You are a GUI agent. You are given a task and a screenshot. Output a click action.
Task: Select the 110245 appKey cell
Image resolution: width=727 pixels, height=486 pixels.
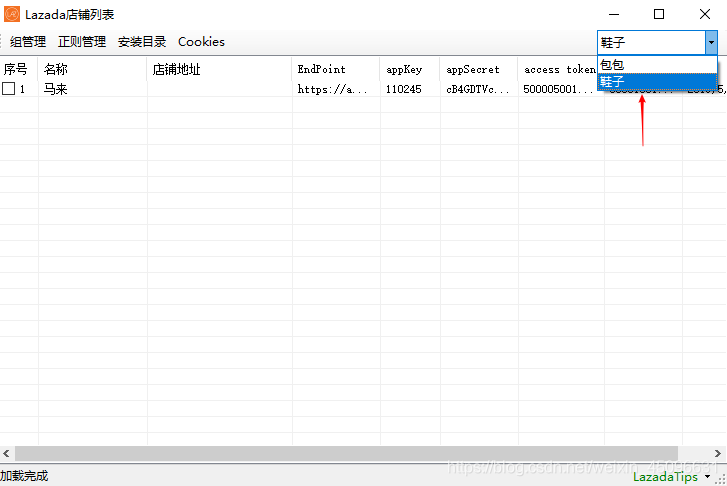[409, 89]
